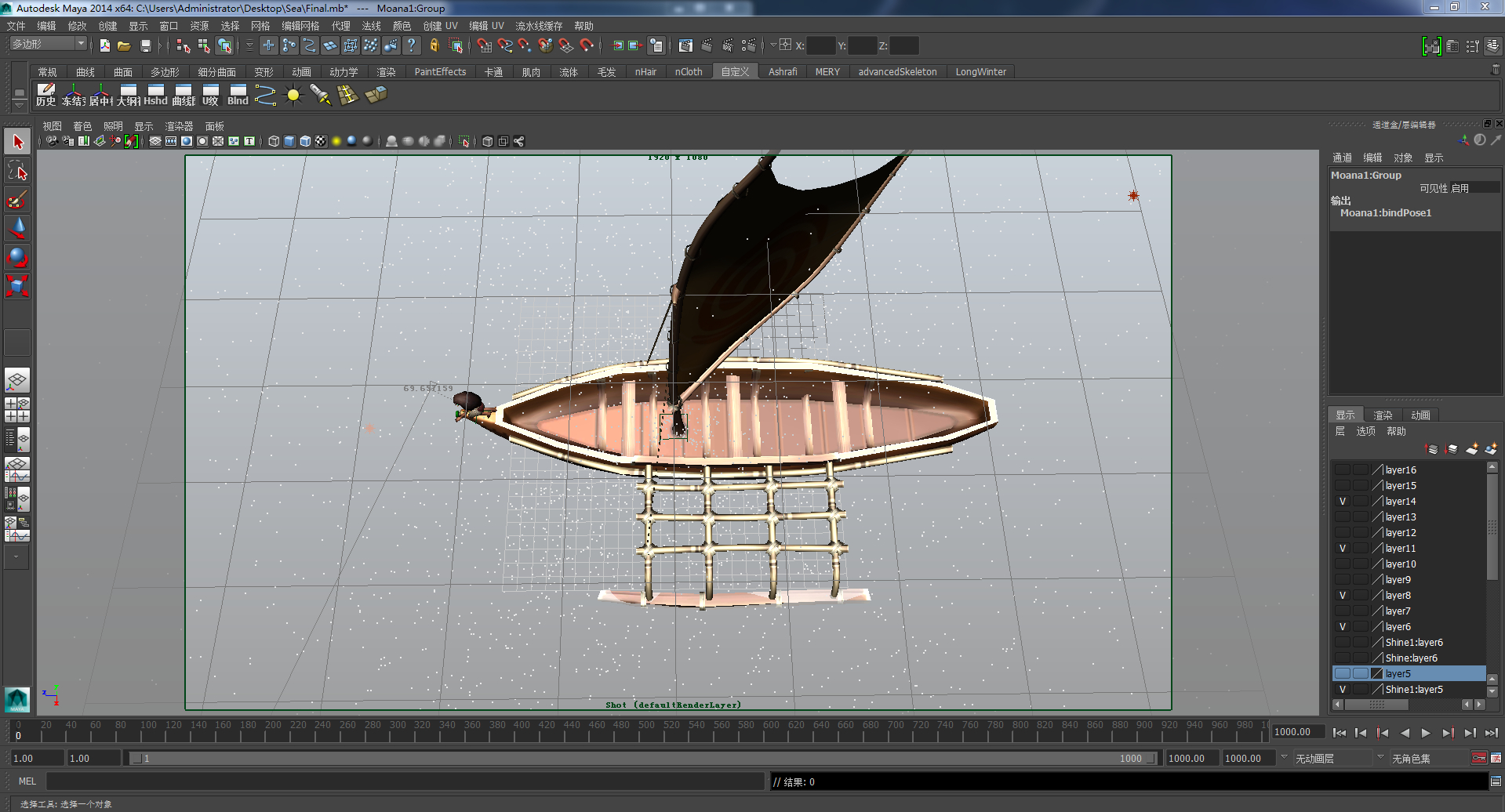Switch to the nCloth shelf tab
Viewport: 1505px width, 812px height.
(689, 71)
